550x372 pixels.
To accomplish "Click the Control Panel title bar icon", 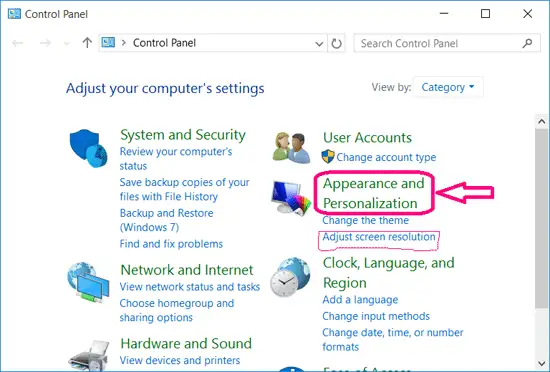I will coord(14,14).
